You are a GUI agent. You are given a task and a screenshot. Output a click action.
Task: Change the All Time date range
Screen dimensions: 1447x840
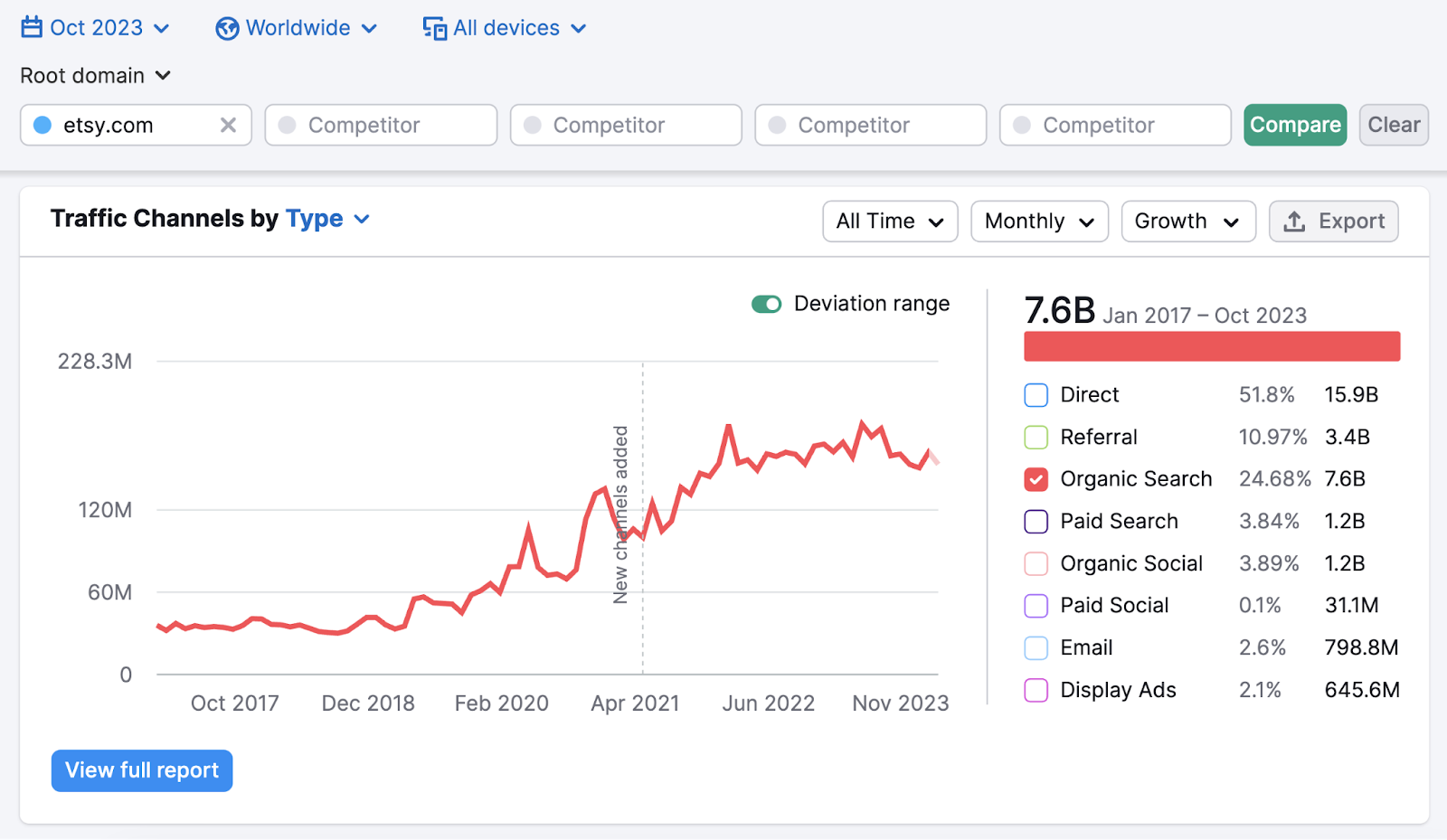click(x=889, y=221)
